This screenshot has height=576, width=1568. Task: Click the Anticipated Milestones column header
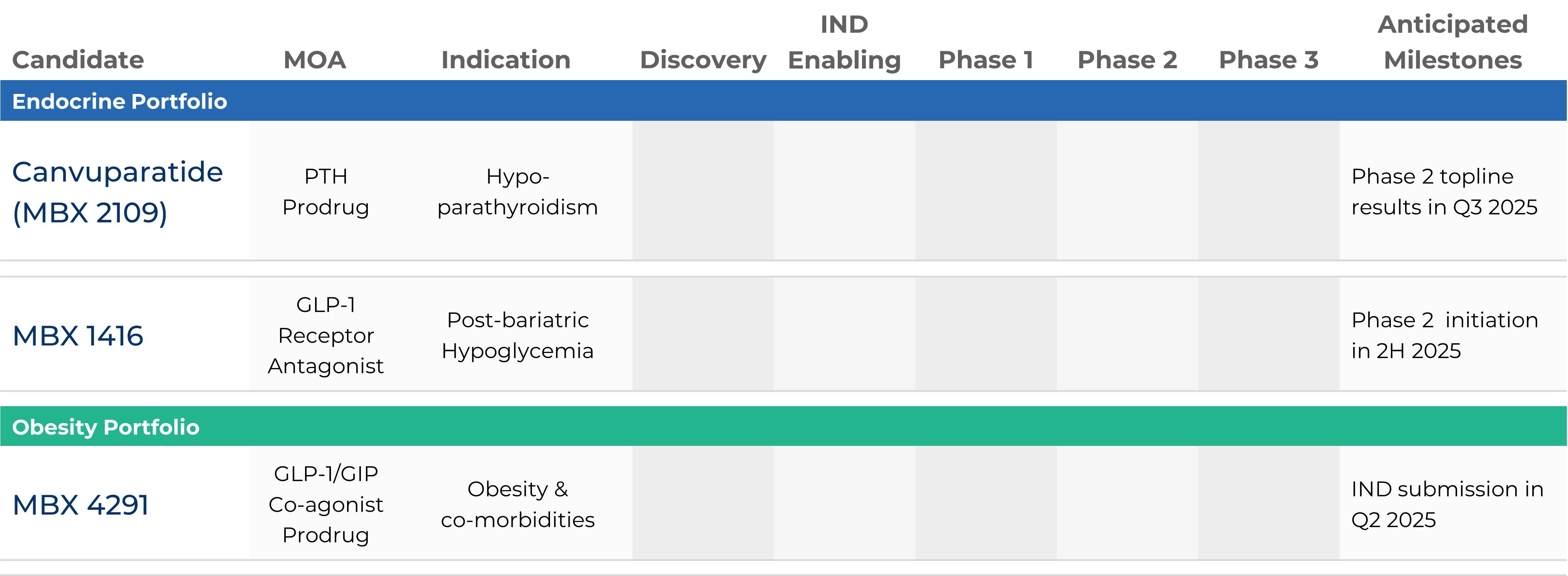tap(1452, 43)
